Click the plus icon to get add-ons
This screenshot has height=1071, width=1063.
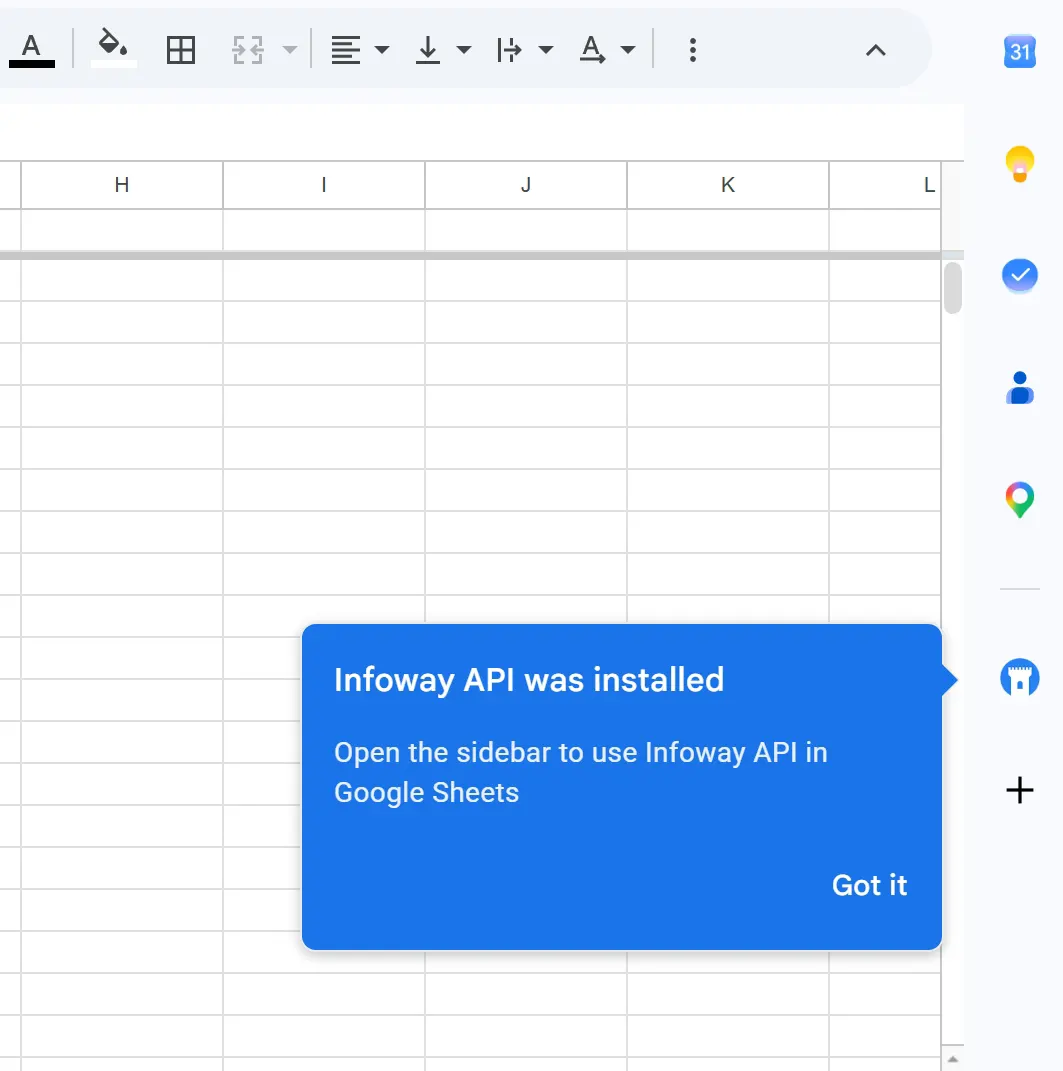point(1019,790)
